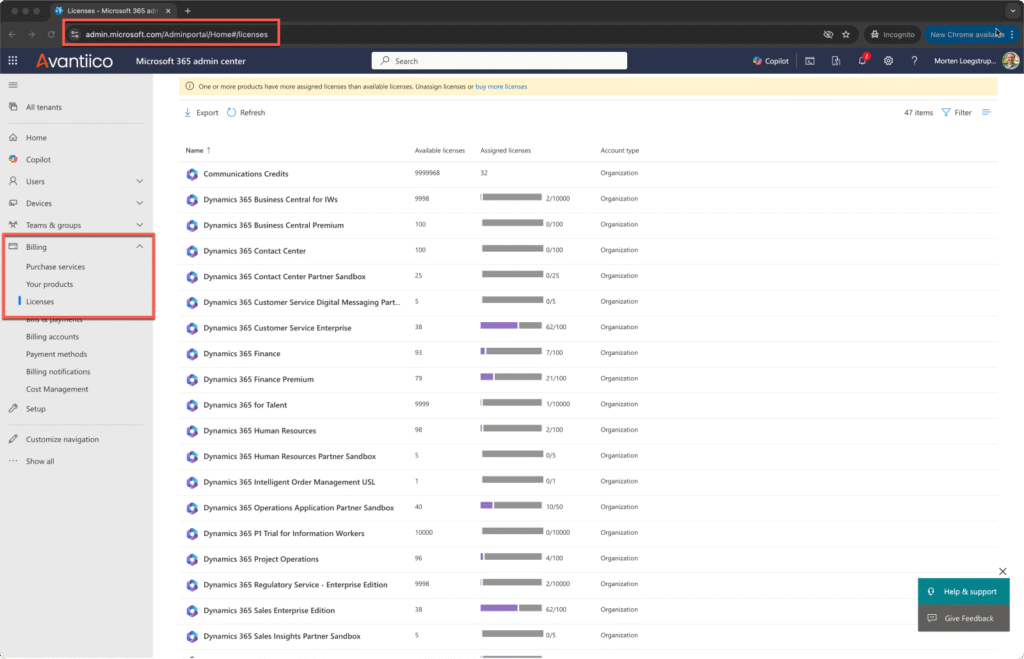This screenshot has width=1024, height=659.
Task: Open Help & support
Action: pos(963,592)
